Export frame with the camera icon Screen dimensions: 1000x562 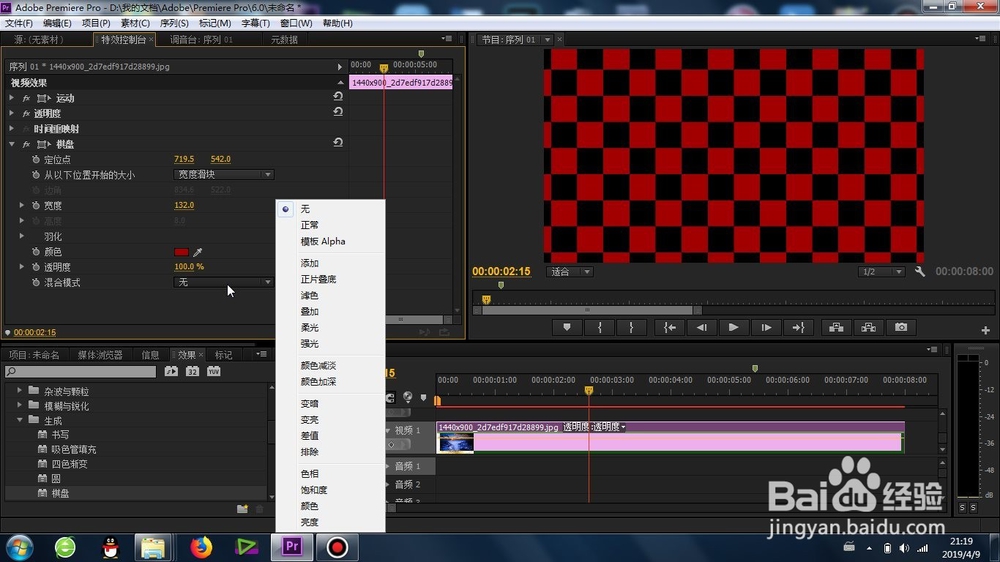901,327
